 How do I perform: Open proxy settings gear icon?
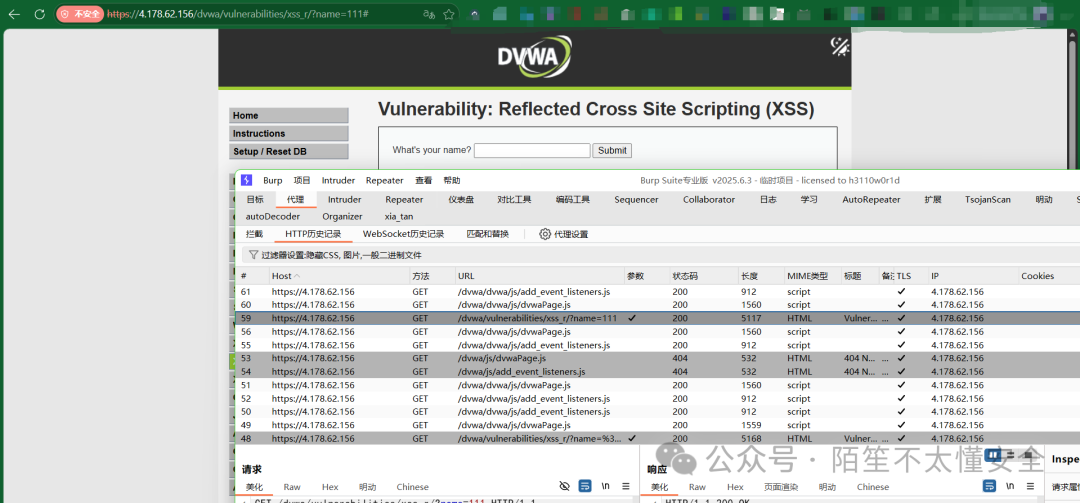point(545,234)
